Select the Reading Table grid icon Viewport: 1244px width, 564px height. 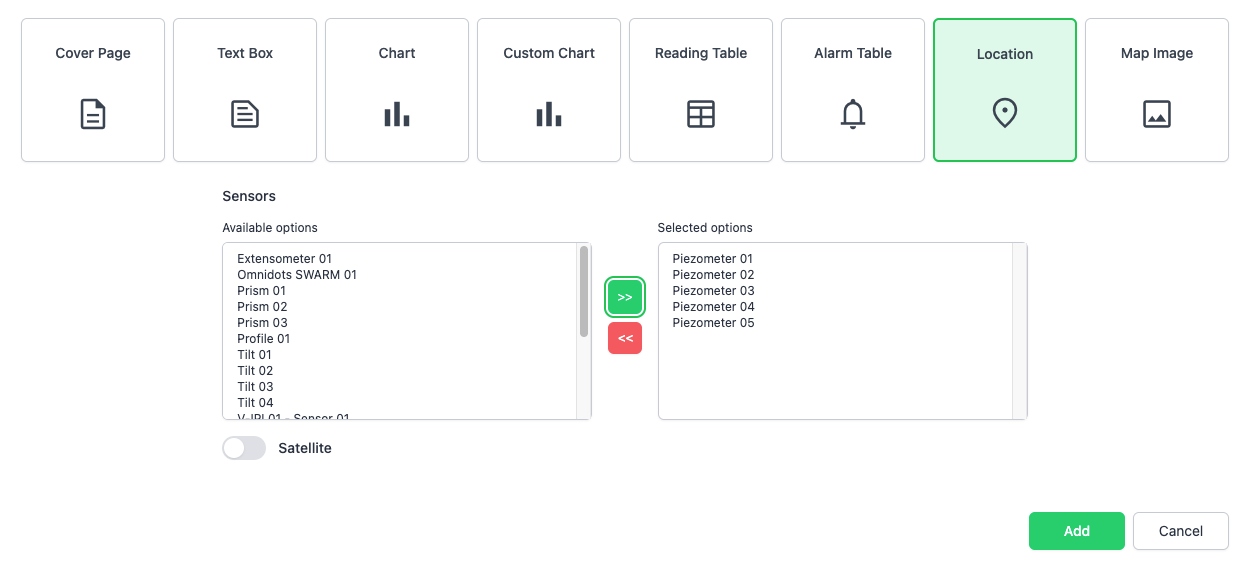pyautogui.click(x=701, y=114)
